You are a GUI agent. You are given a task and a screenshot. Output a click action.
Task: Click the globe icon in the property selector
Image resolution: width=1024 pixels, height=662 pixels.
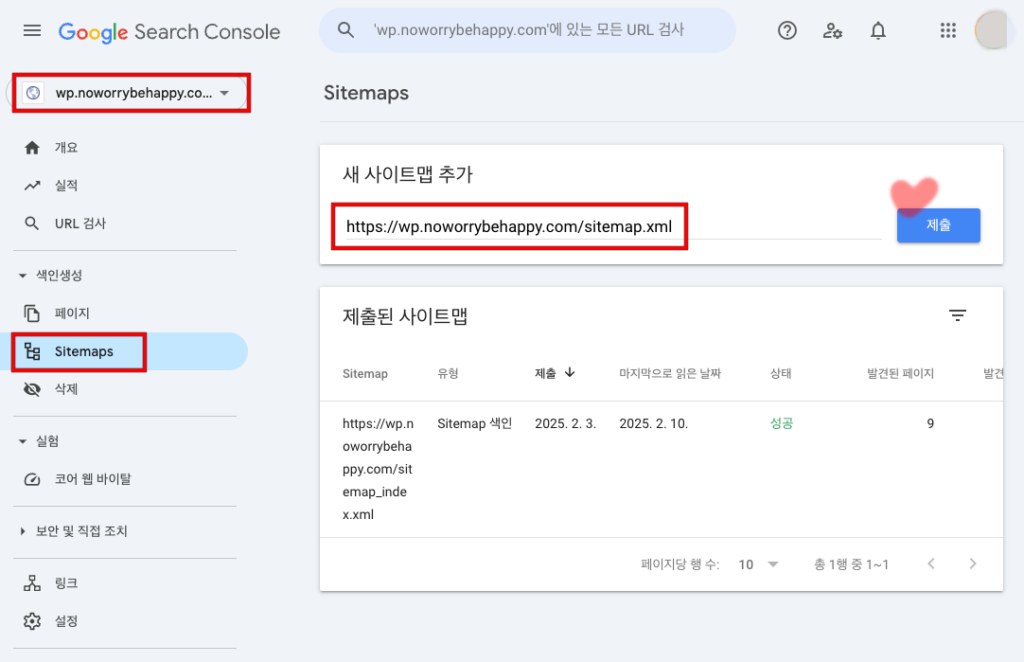[x=33, y=93]
